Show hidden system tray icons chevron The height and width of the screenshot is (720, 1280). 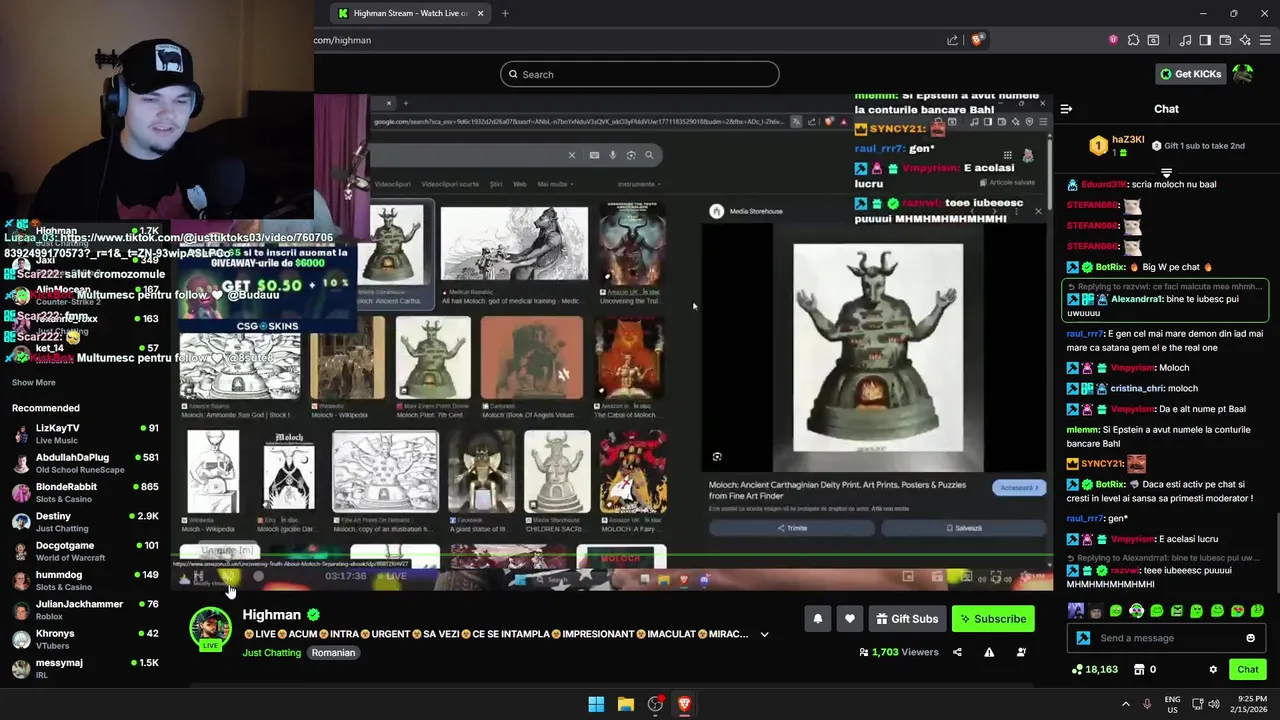pyautogui.click(x=1125, y=704)
